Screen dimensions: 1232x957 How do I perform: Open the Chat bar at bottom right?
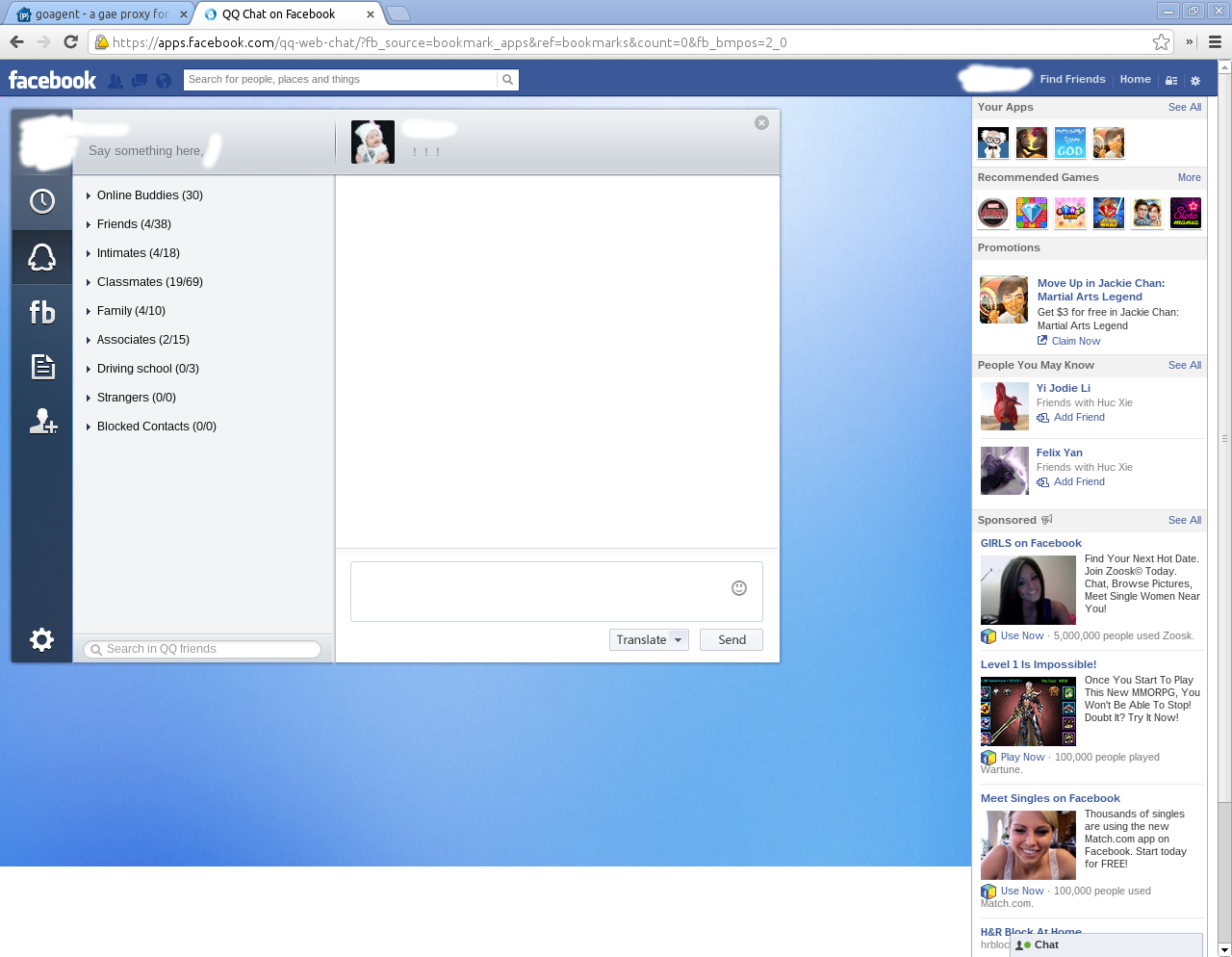click(x=1107, y=945)
